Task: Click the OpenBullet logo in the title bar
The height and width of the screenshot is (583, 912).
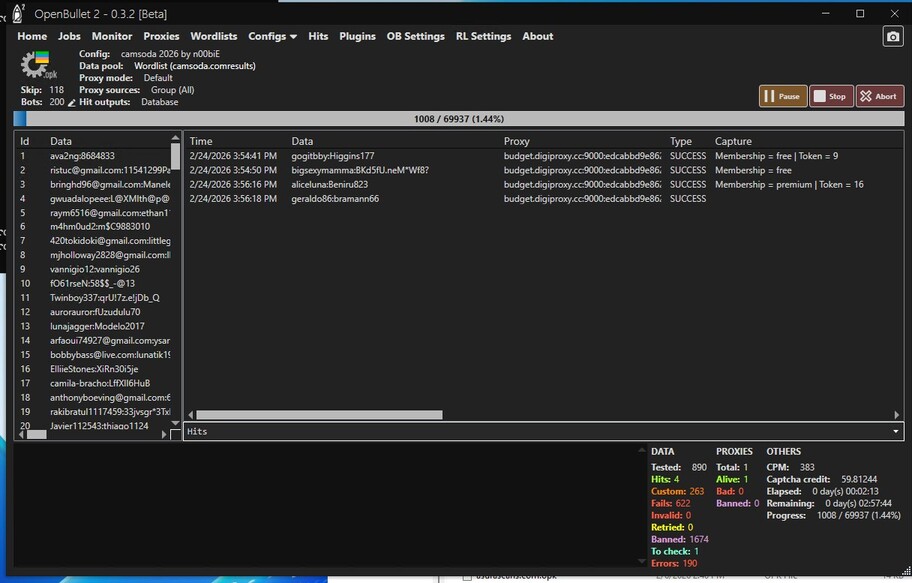Action: coord(18,13)
